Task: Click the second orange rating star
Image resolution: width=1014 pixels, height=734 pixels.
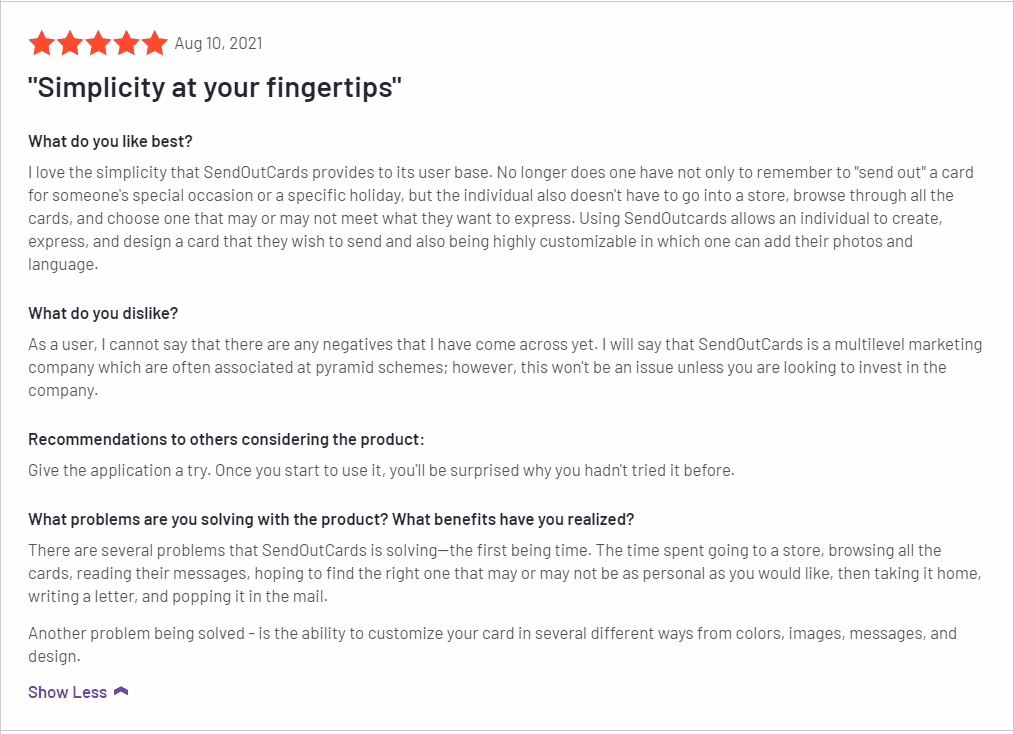Action: [x=70, y=43]
